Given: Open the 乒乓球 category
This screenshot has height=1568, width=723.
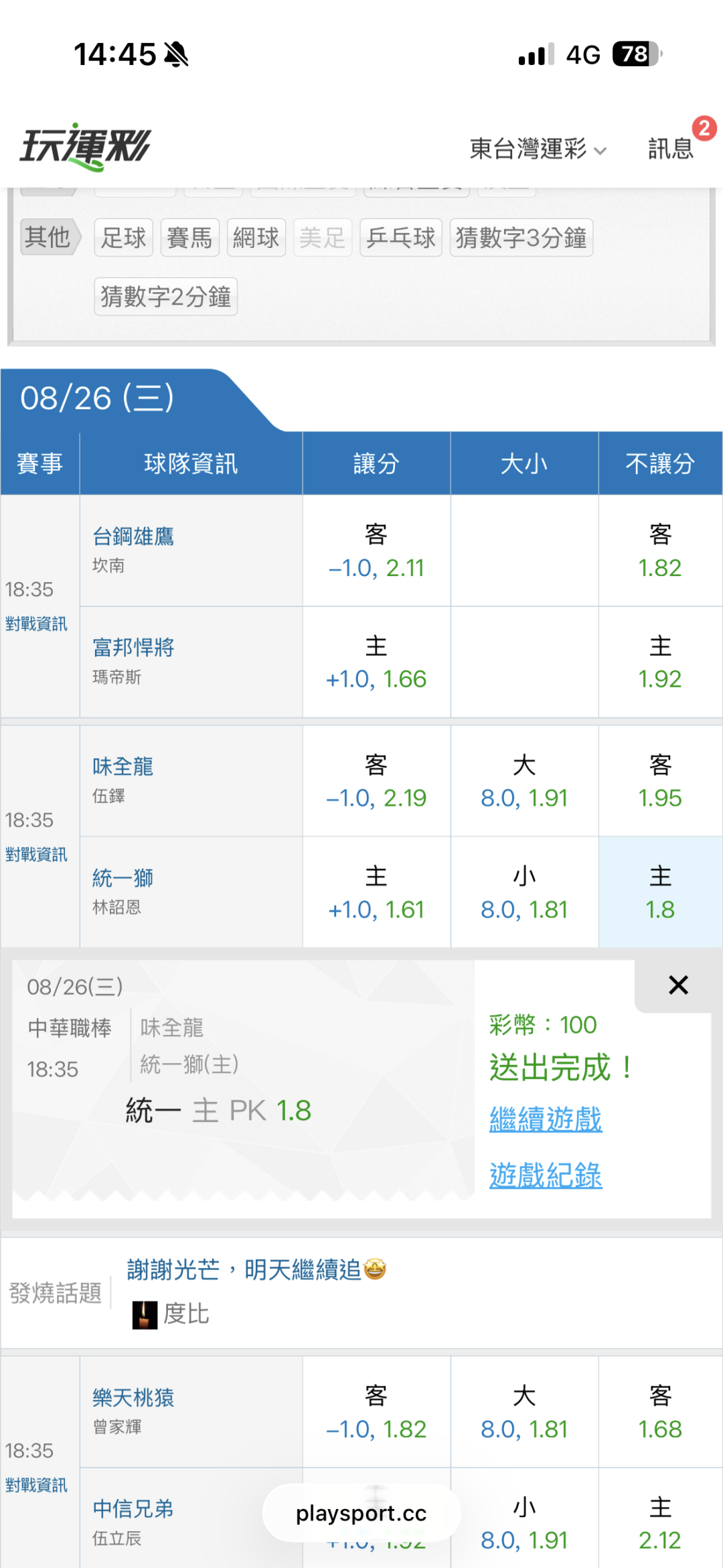Looking at the screenshot, I should click(x=401, y=237).
